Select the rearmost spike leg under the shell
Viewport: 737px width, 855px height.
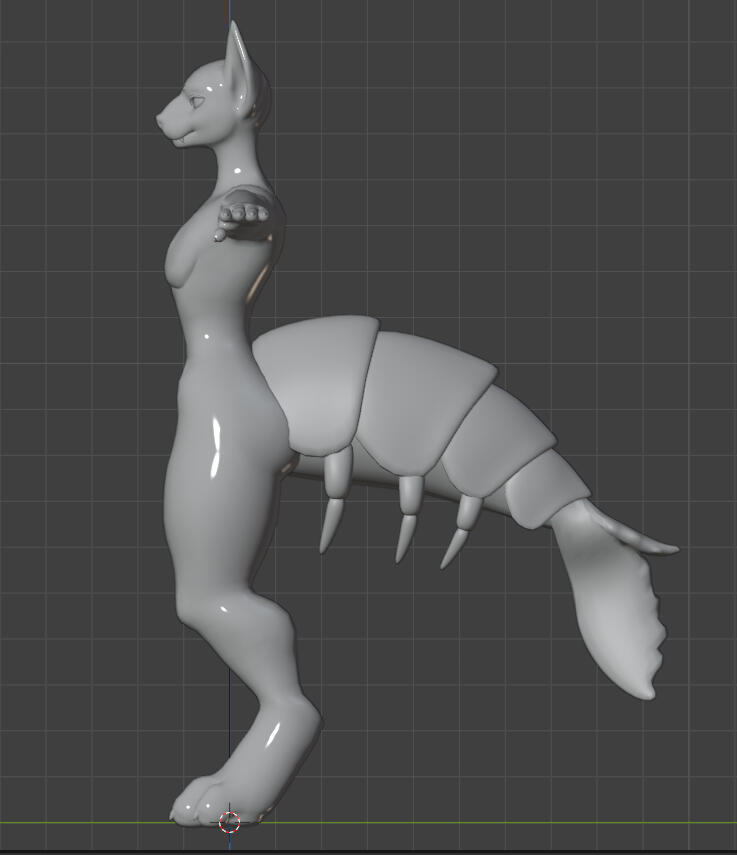[461, 530]
